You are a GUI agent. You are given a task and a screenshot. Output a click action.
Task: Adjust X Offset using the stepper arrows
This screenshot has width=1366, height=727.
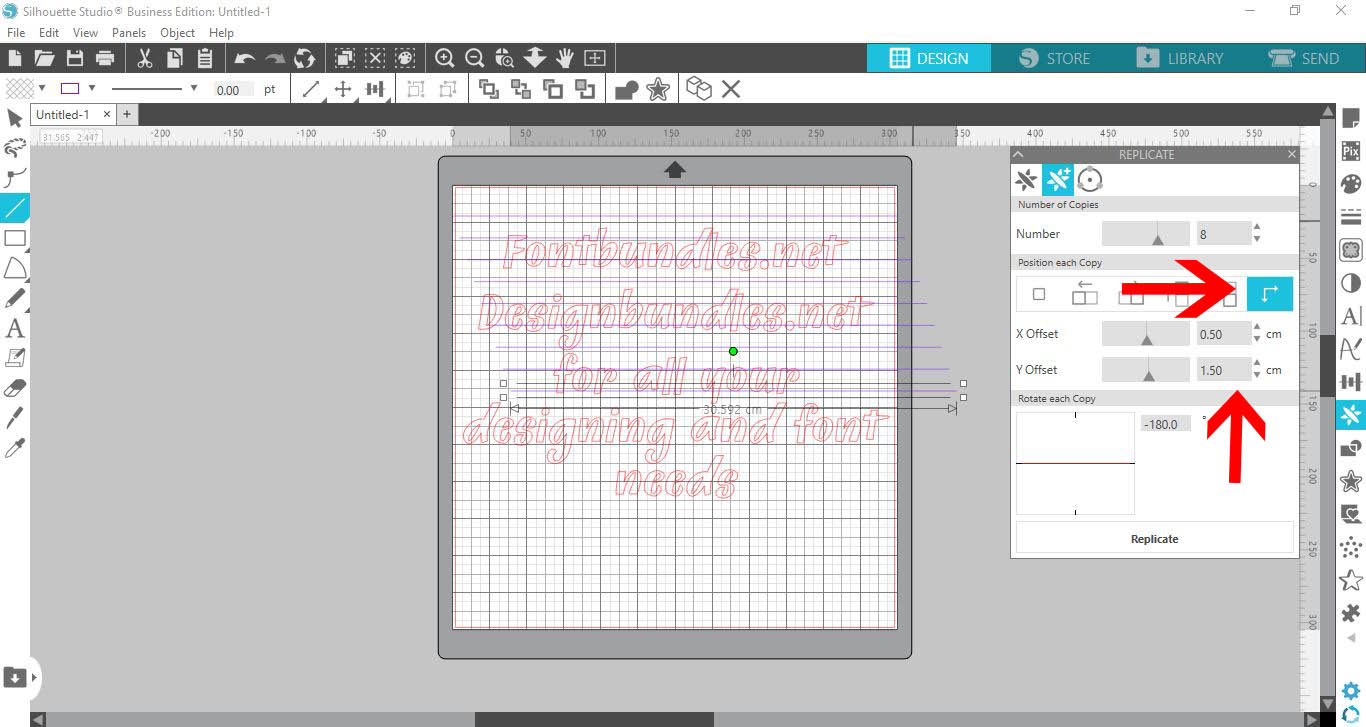(1257, 334)
